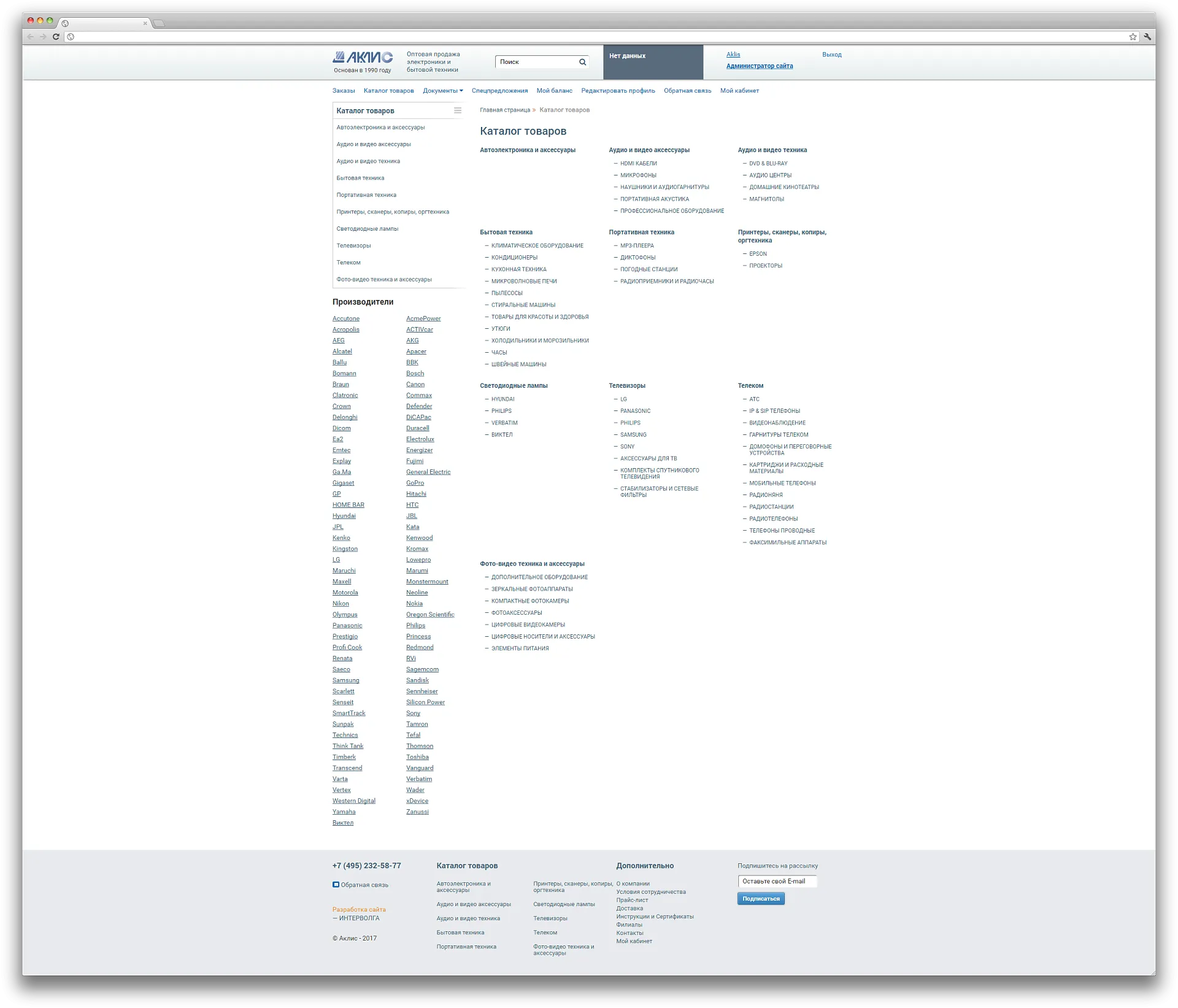Screen dimensions: 1178x1008
Task: Open КОНДИЦИОНЕРЫ subcategory
Action: [x=514, y=258]
